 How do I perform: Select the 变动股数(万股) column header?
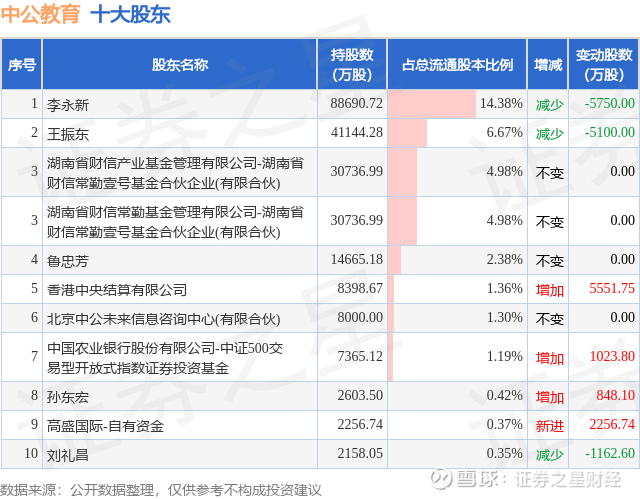604,64
